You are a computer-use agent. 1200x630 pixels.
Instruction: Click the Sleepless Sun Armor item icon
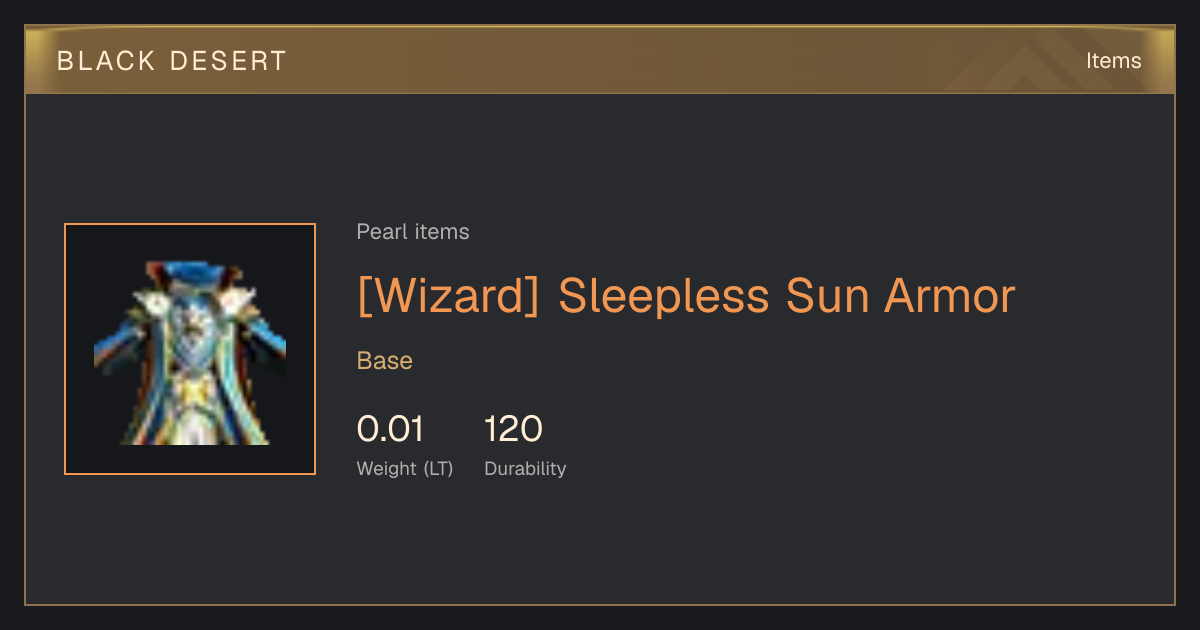coord(190,349)
